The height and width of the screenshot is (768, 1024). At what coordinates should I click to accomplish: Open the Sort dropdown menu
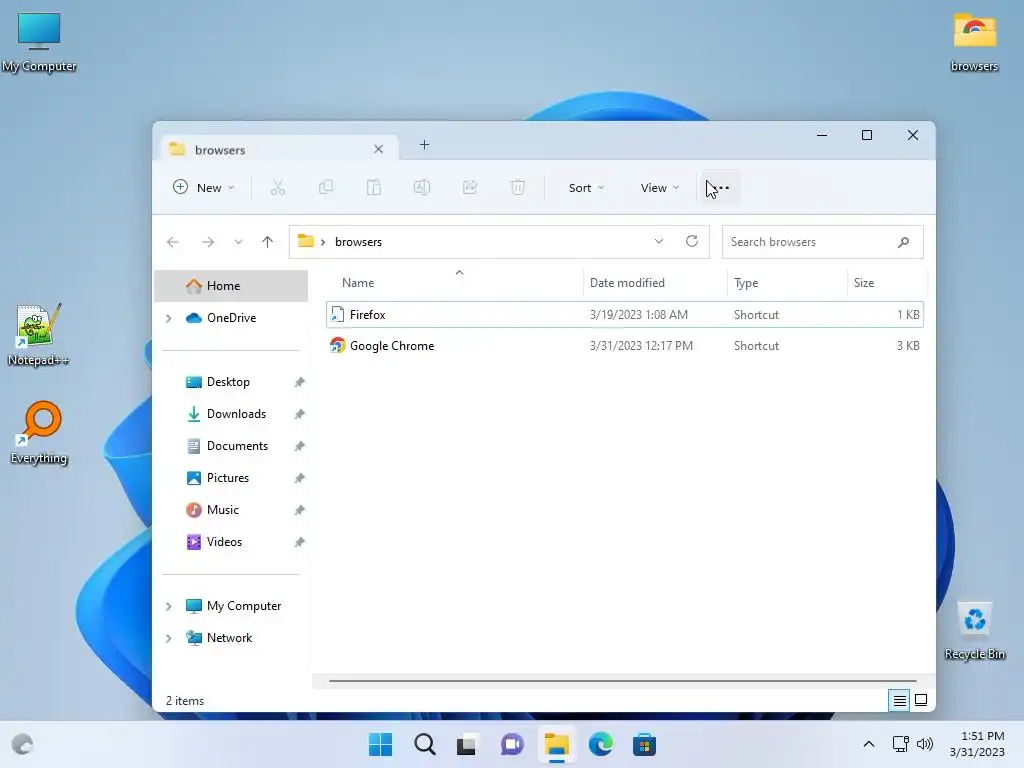(586, 188)
